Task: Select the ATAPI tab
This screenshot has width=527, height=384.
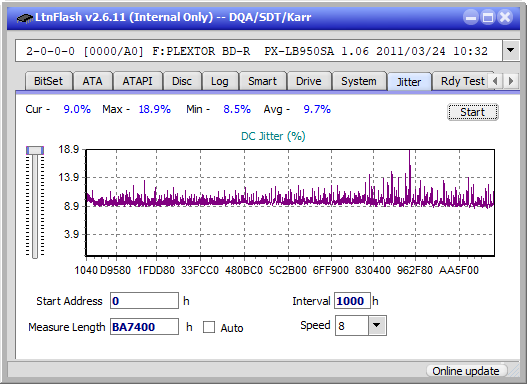Action: click(x=137, y=81)
